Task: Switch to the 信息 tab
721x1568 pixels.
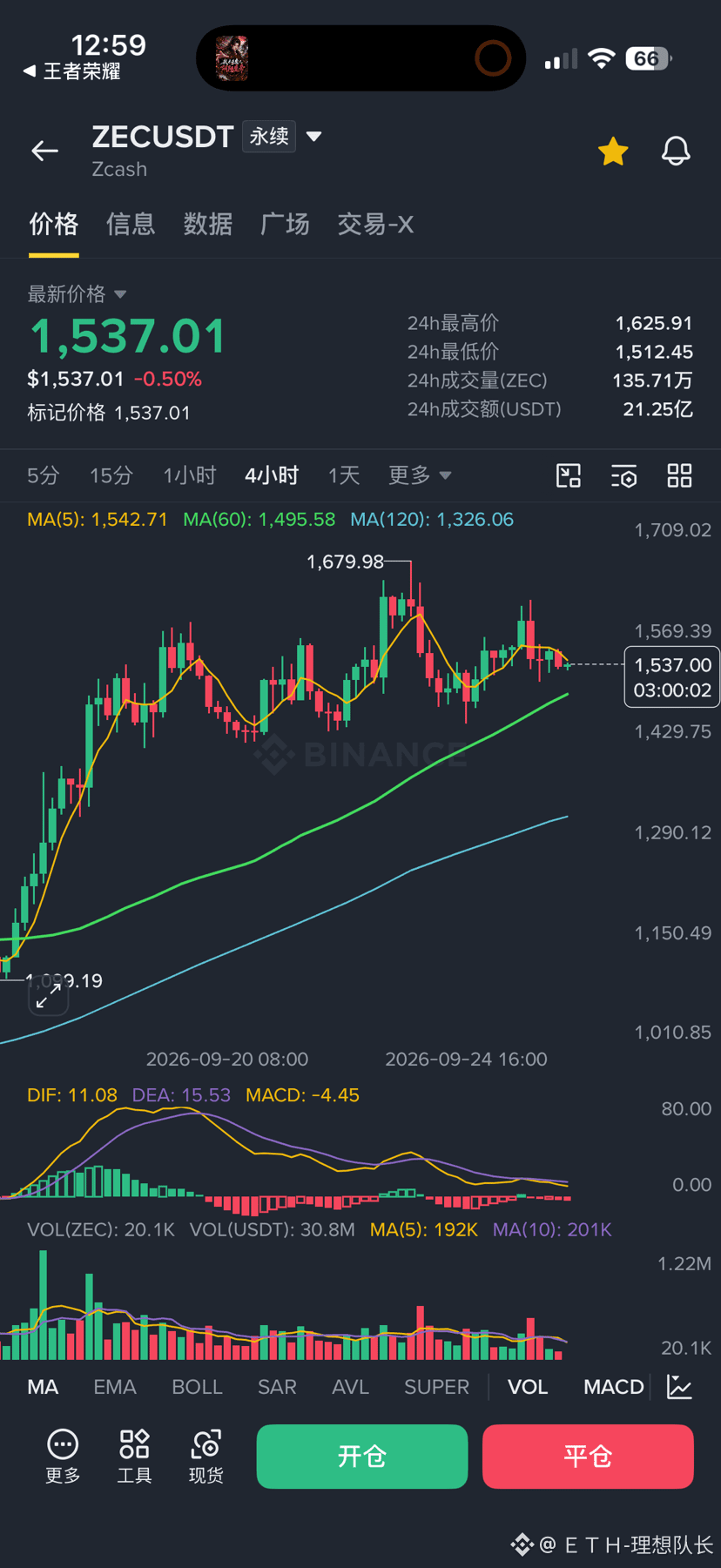Action: pyautogui.click(x=131, y=225)
